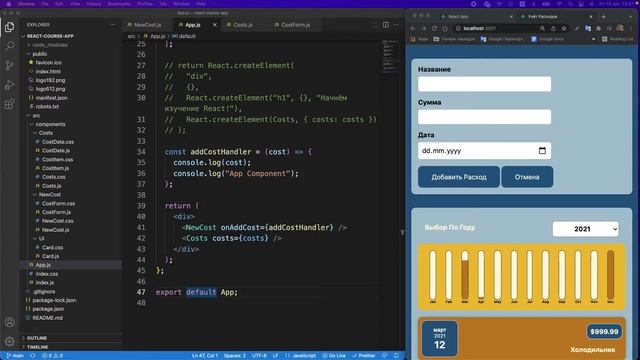The width and height of the screenshot is (640, 360).
Task: Open the Explorer view in the activity bar
Action: point(9,27)
